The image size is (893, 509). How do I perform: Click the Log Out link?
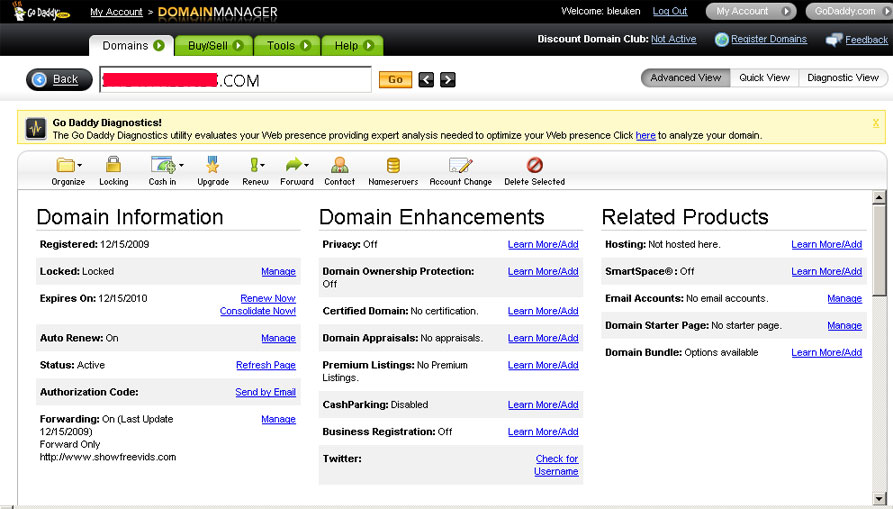coord(670,11)
